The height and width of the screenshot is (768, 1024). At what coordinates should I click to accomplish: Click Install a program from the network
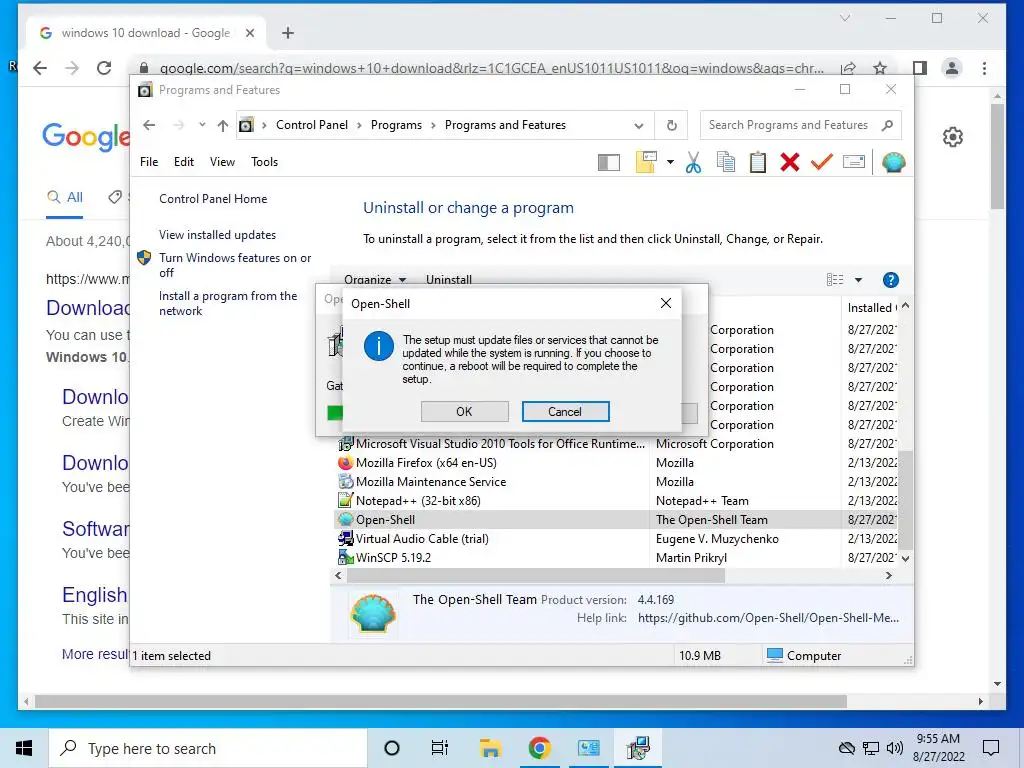click(228, 303)
